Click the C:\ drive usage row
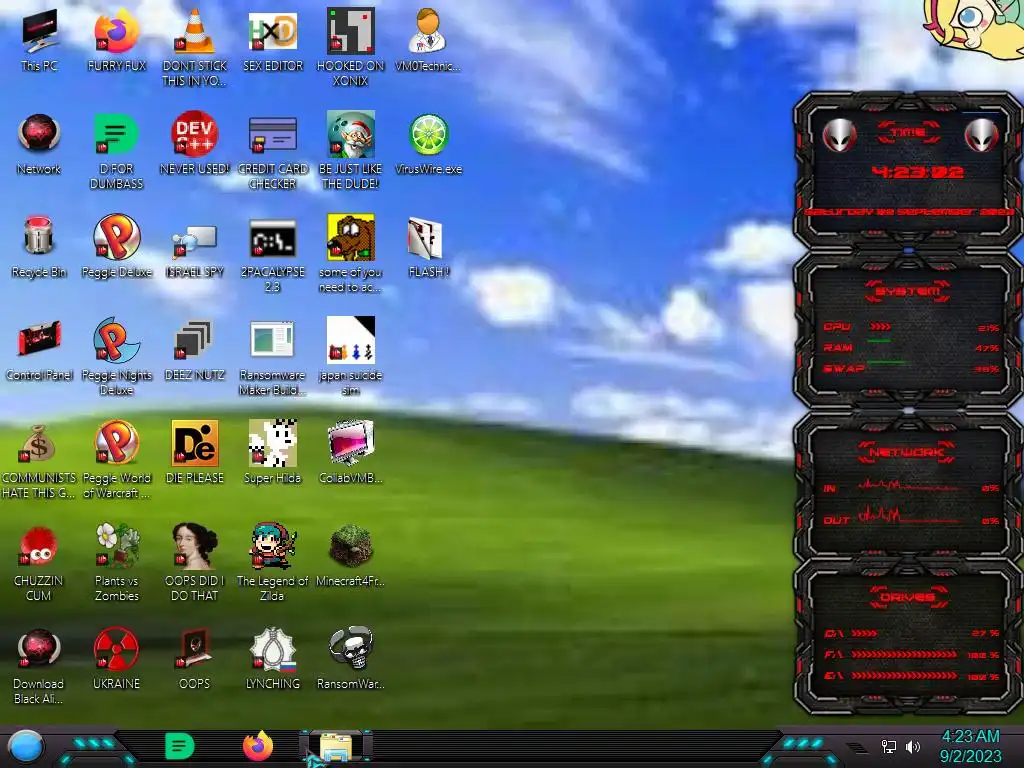Image resolution: width=1024 pixels, height=768 pixels. (x=912, y=633)
